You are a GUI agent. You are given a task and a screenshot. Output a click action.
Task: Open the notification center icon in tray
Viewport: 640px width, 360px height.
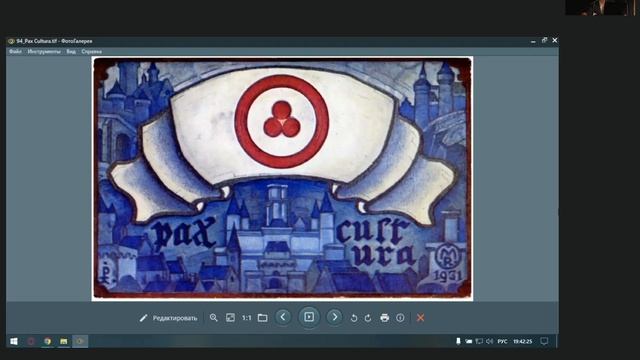coord(544,341)
